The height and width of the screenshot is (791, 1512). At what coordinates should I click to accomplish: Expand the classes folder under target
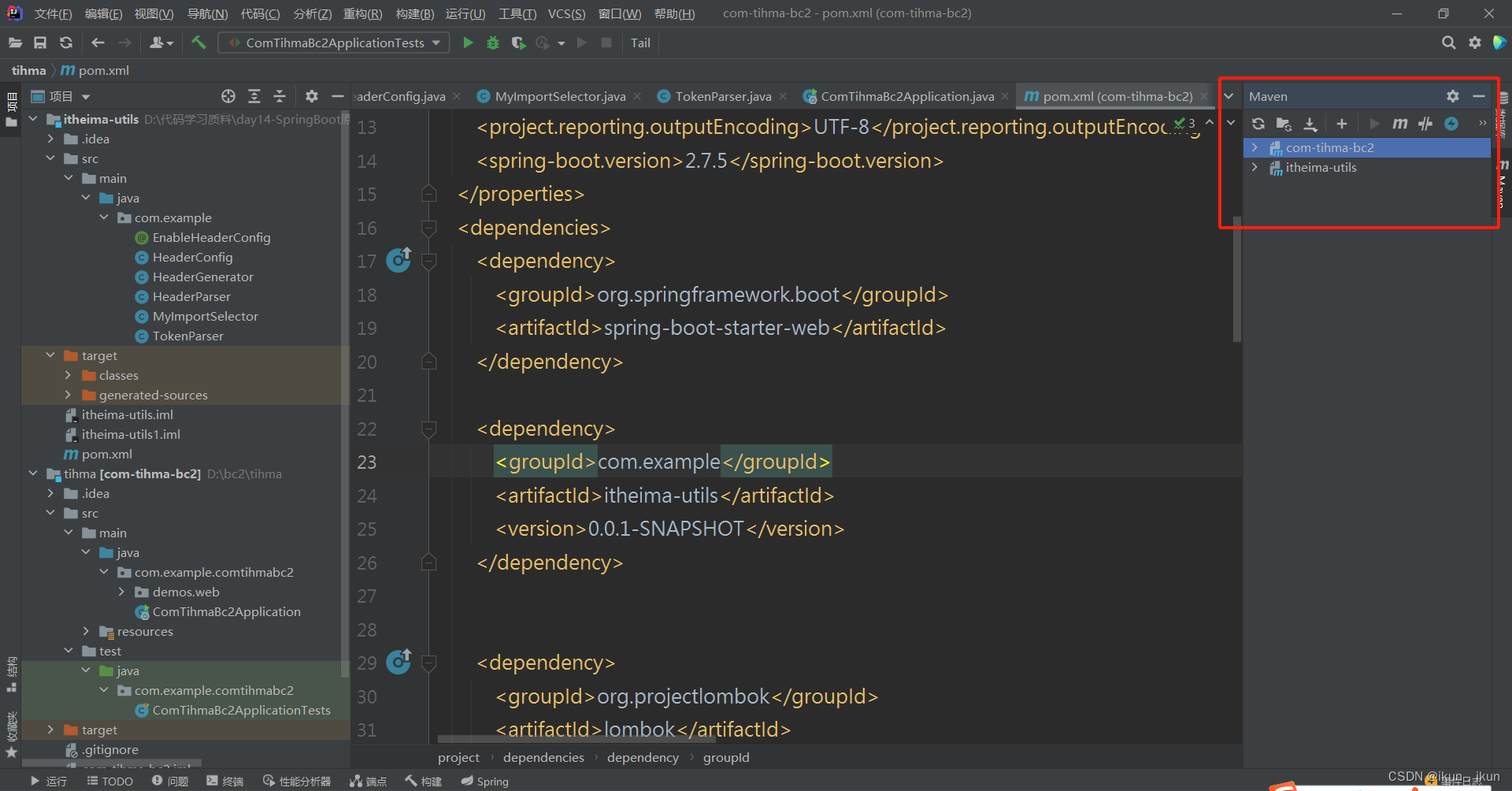point(69,375)
